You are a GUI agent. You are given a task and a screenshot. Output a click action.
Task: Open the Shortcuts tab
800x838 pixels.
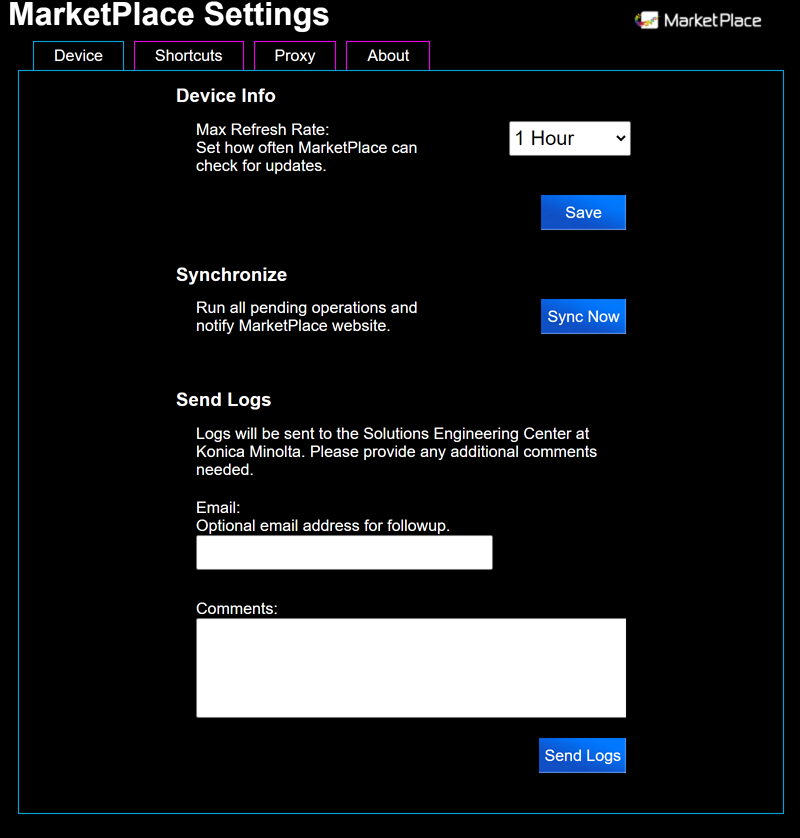pyautogui.click(x=189, y=56)
